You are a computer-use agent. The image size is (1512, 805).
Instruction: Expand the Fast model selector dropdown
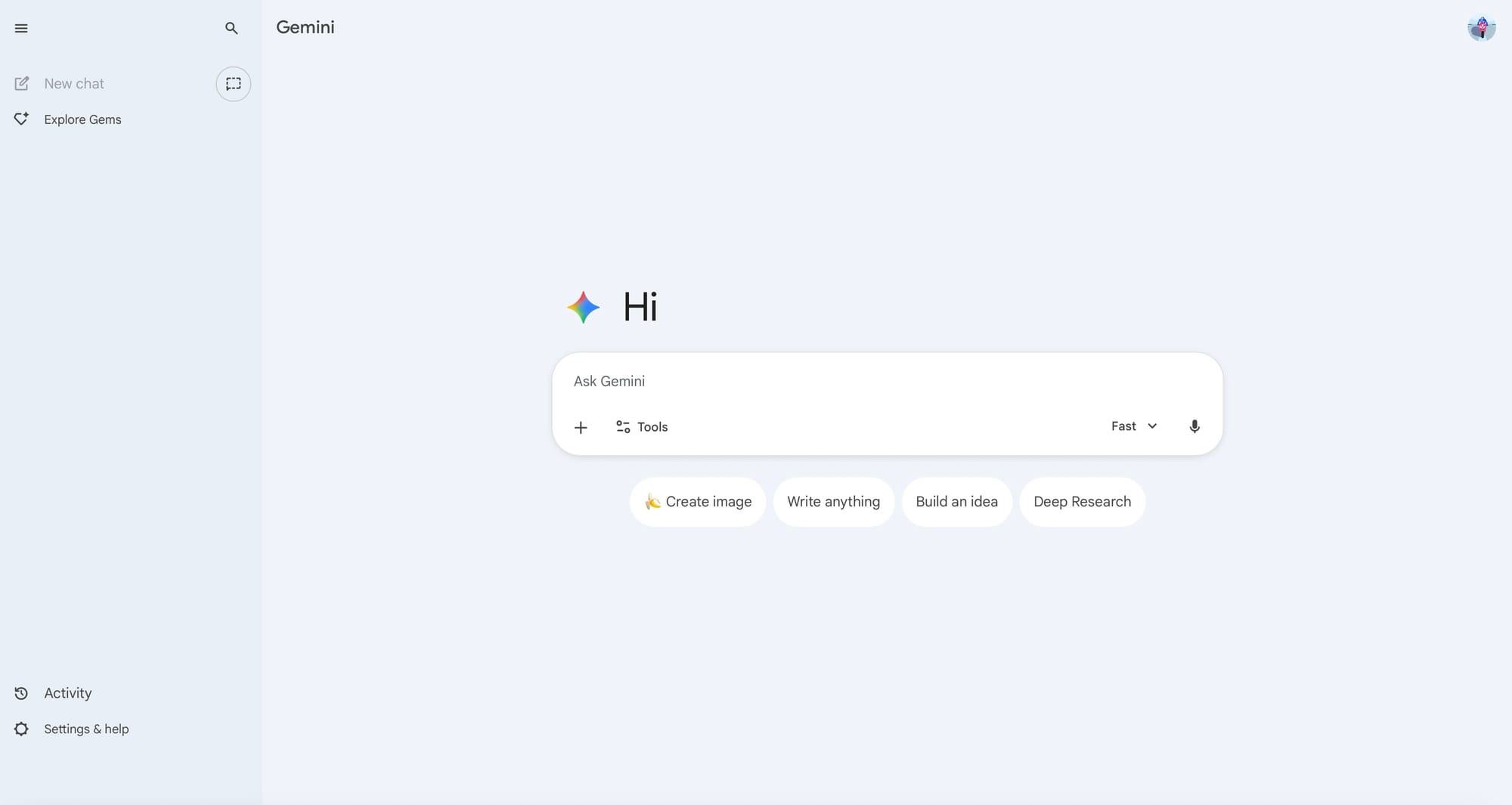click(1132, 426)
